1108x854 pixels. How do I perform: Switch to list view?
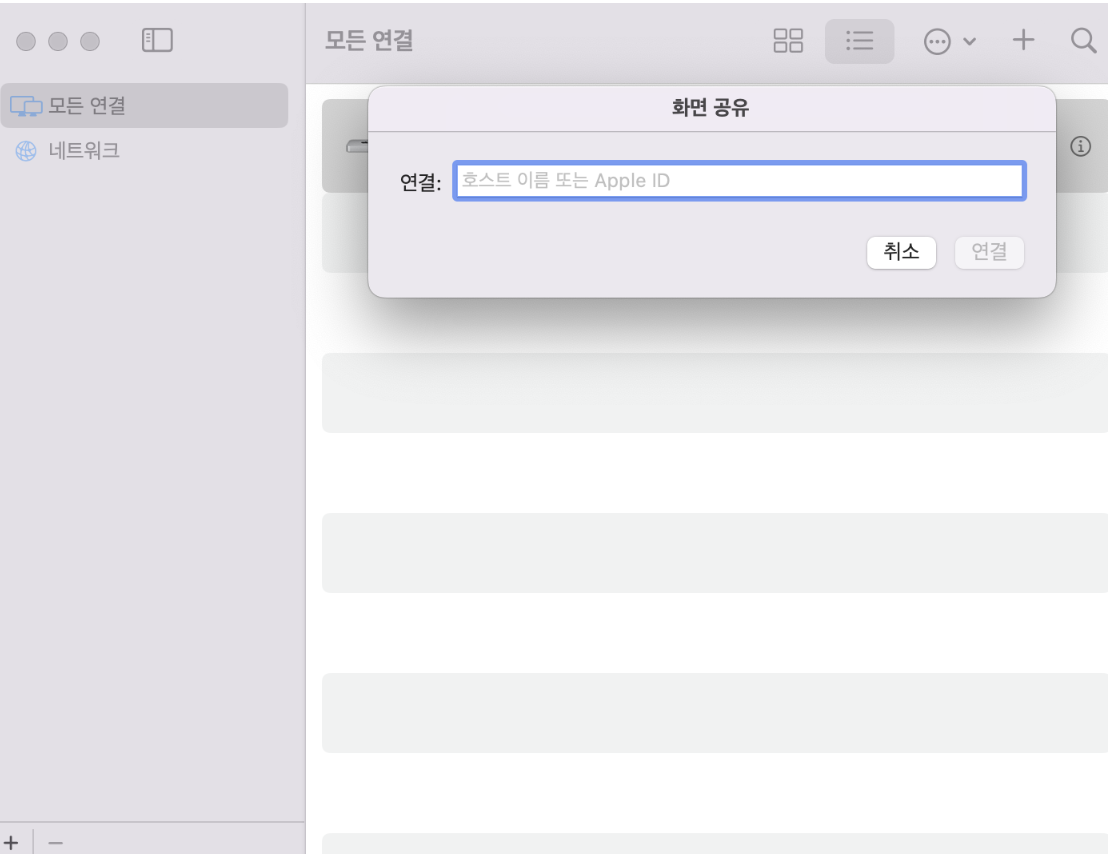[859, 41]
